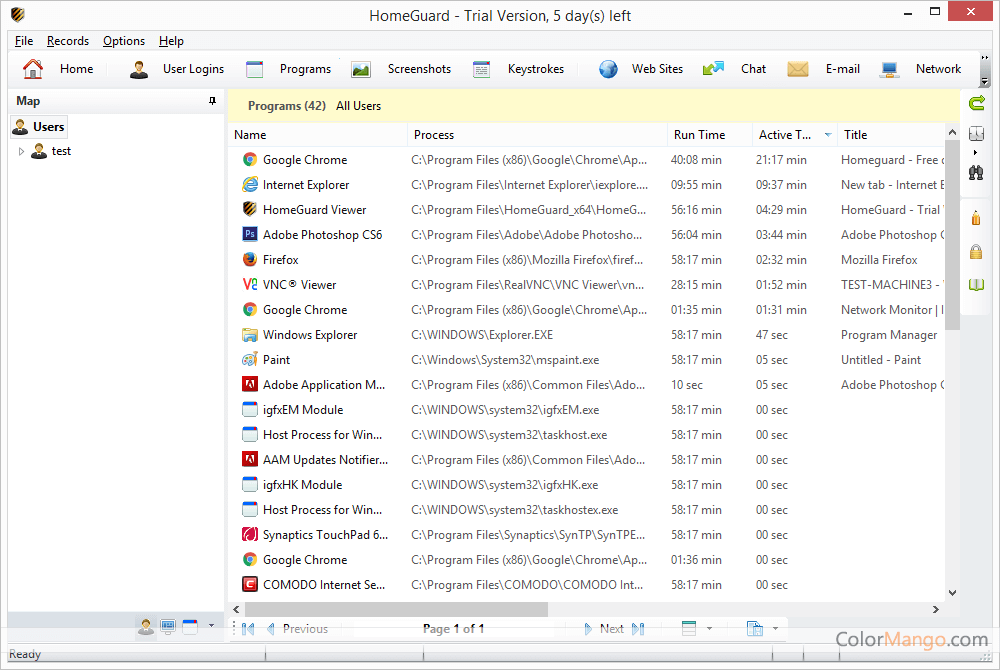Open the Screenshots section icon
This screenshot has width=1000, height=670.
(361, 69)
